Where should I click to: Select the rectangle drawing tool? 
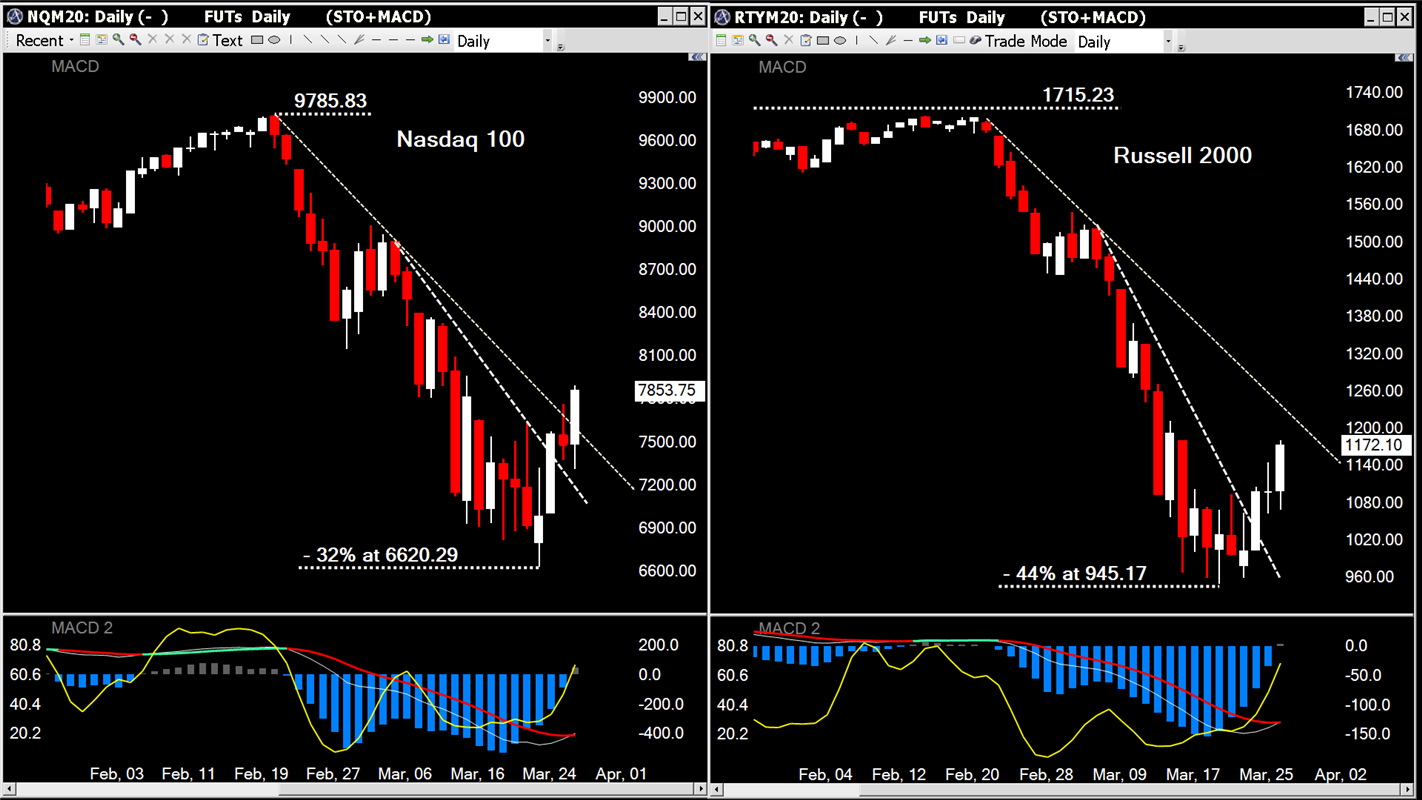256,40
